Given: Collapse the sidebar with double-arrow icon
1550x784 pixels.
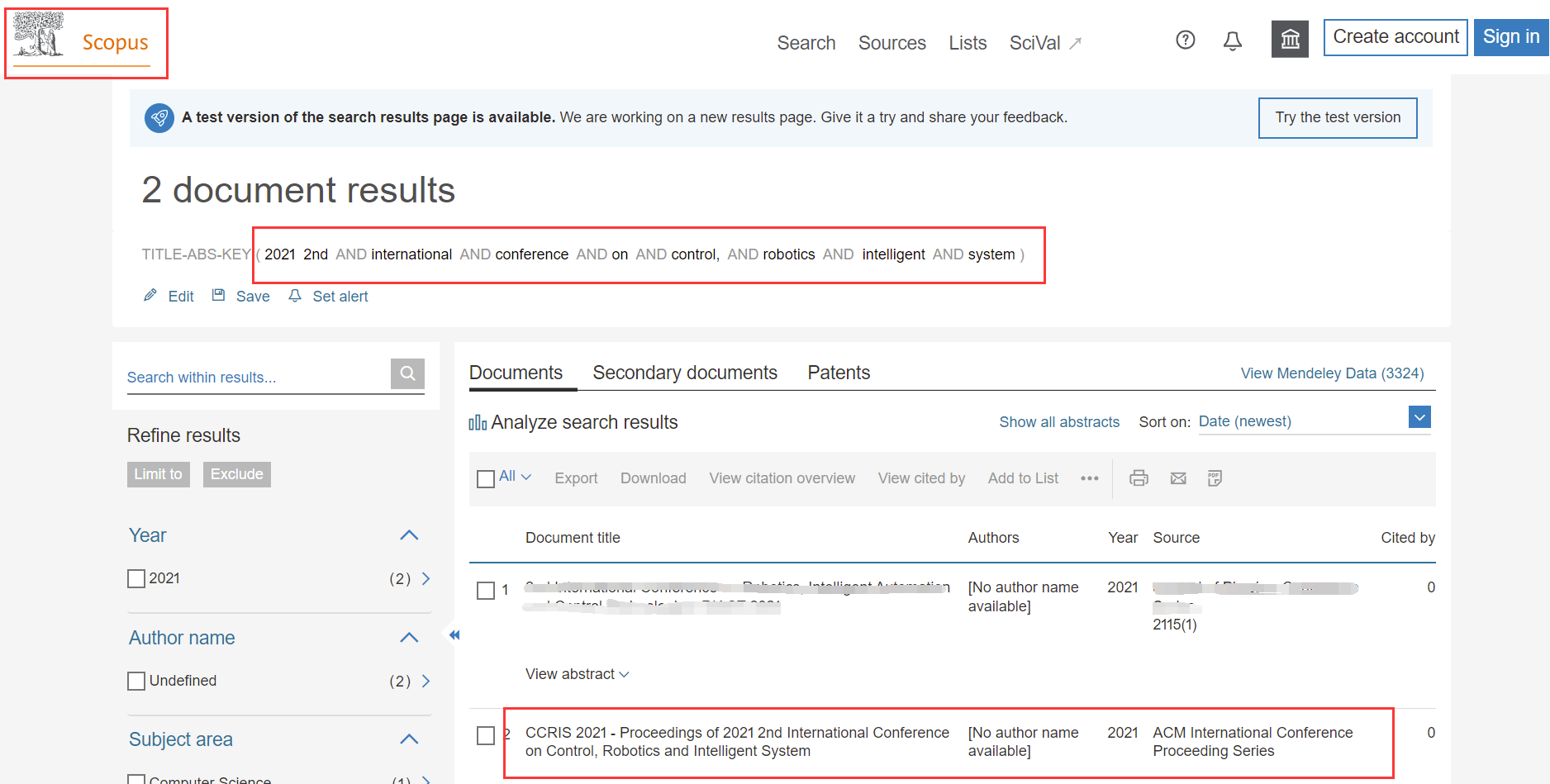Looking at the screenshot, I should [x=454, y=634].
